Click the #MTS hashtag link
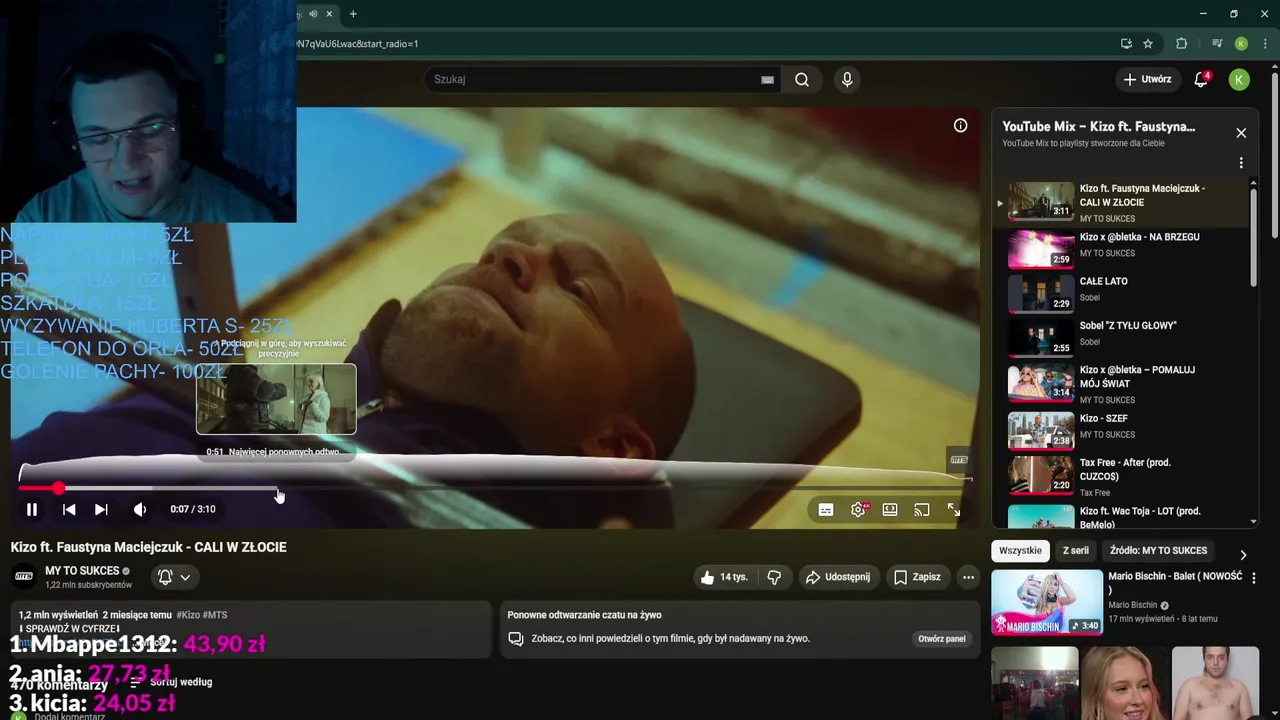This screenshot has height=720, width=1280. [215, 615]
